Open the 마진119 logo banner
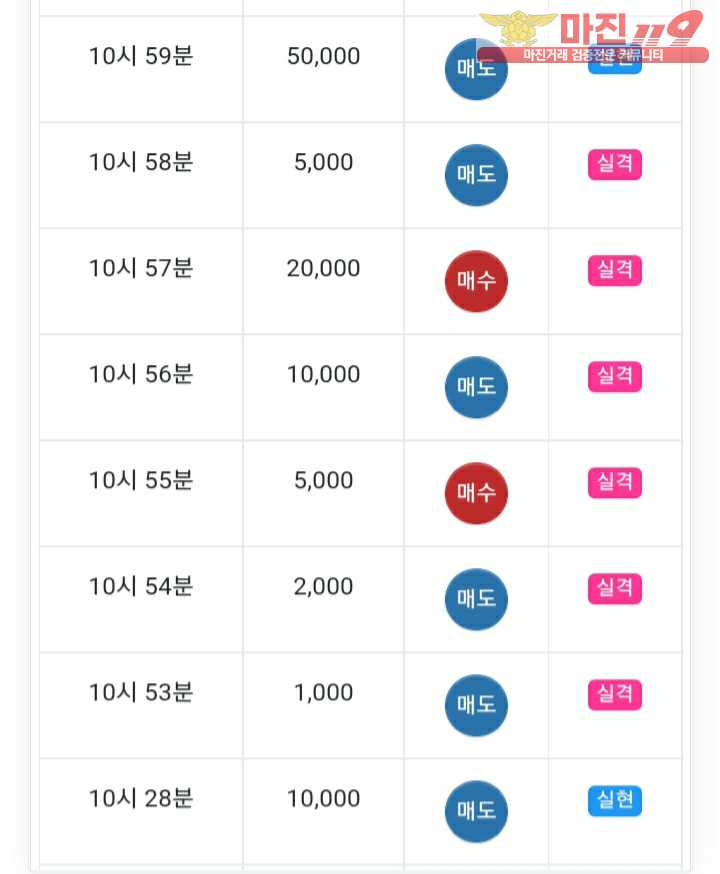This screenshot has width=720, height=874. click(x=593, y=36)
